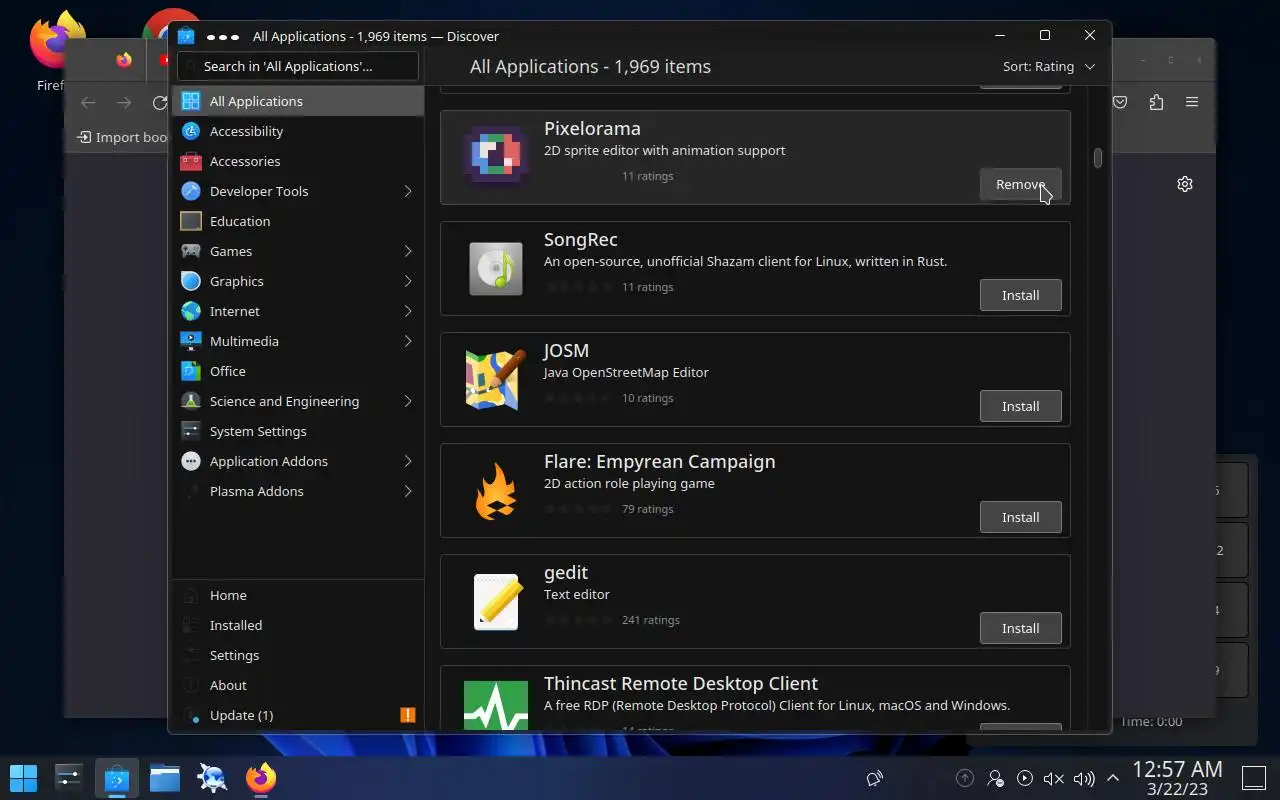This screenshot has height=800, width=1280.
Task: Expand the Graphics category chevron
Action: pos(408,281)
